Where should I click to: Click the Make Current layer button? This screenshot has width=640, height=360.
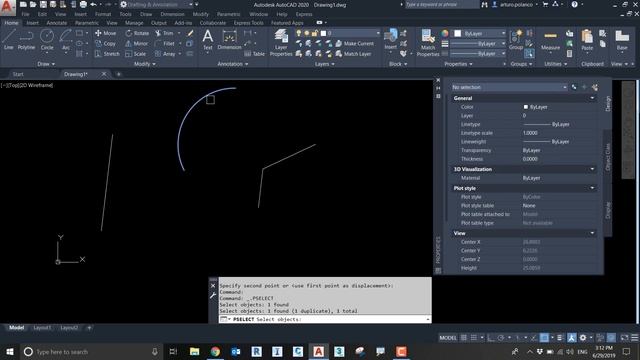point(354,43)
